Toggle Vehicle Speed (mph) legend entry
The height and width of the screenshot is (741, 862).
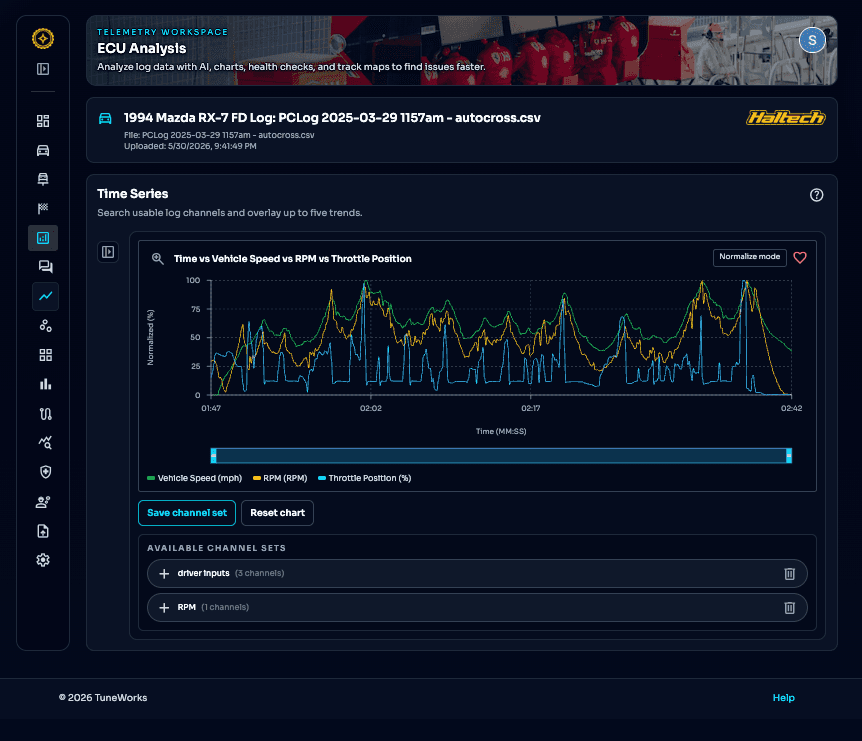195,478
